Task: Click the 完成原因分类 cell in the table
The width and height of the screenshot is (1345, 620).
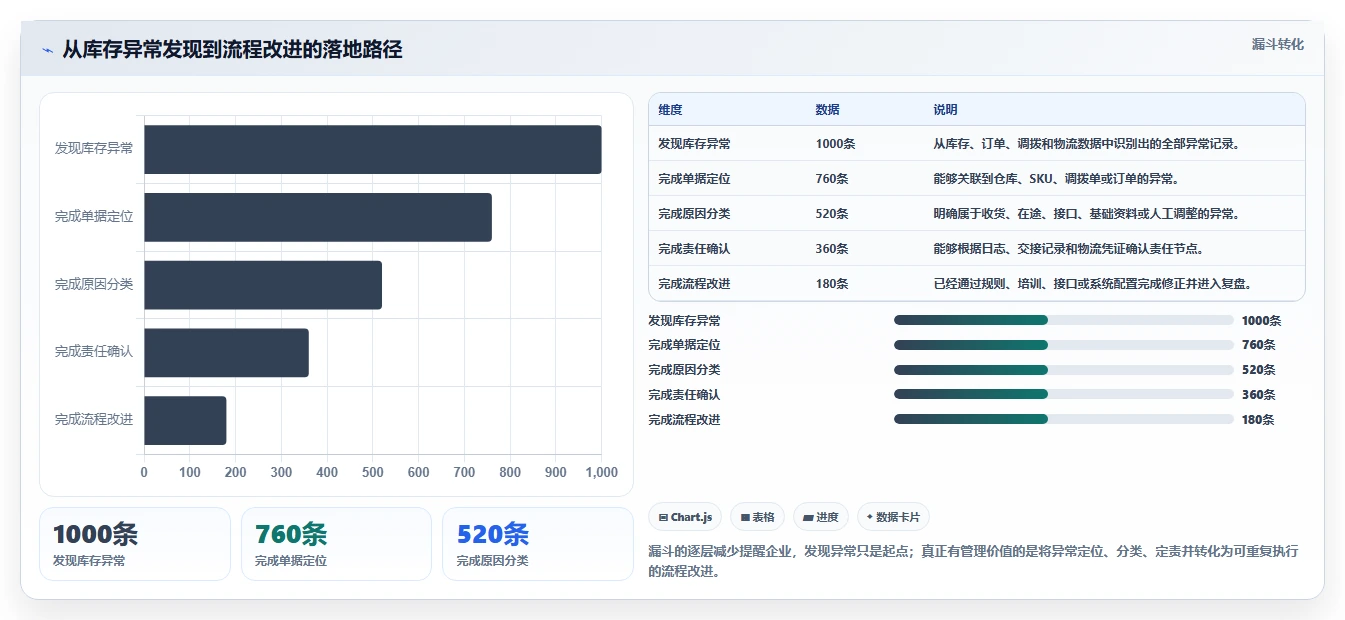Action: [x=694, y=214]
